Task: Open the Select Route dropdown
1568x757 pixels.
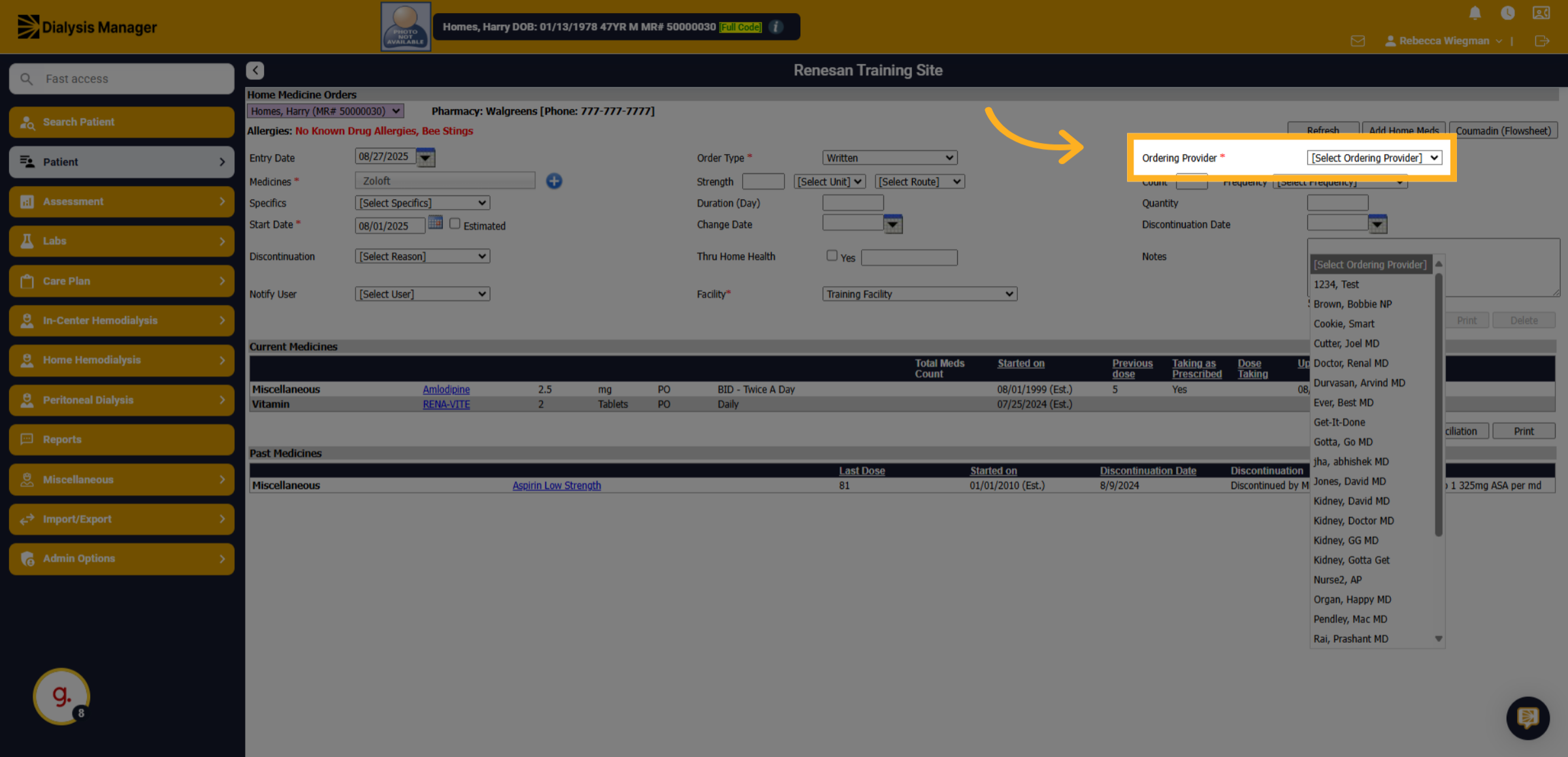Action: pyautogui.click(x=920, y=182)
